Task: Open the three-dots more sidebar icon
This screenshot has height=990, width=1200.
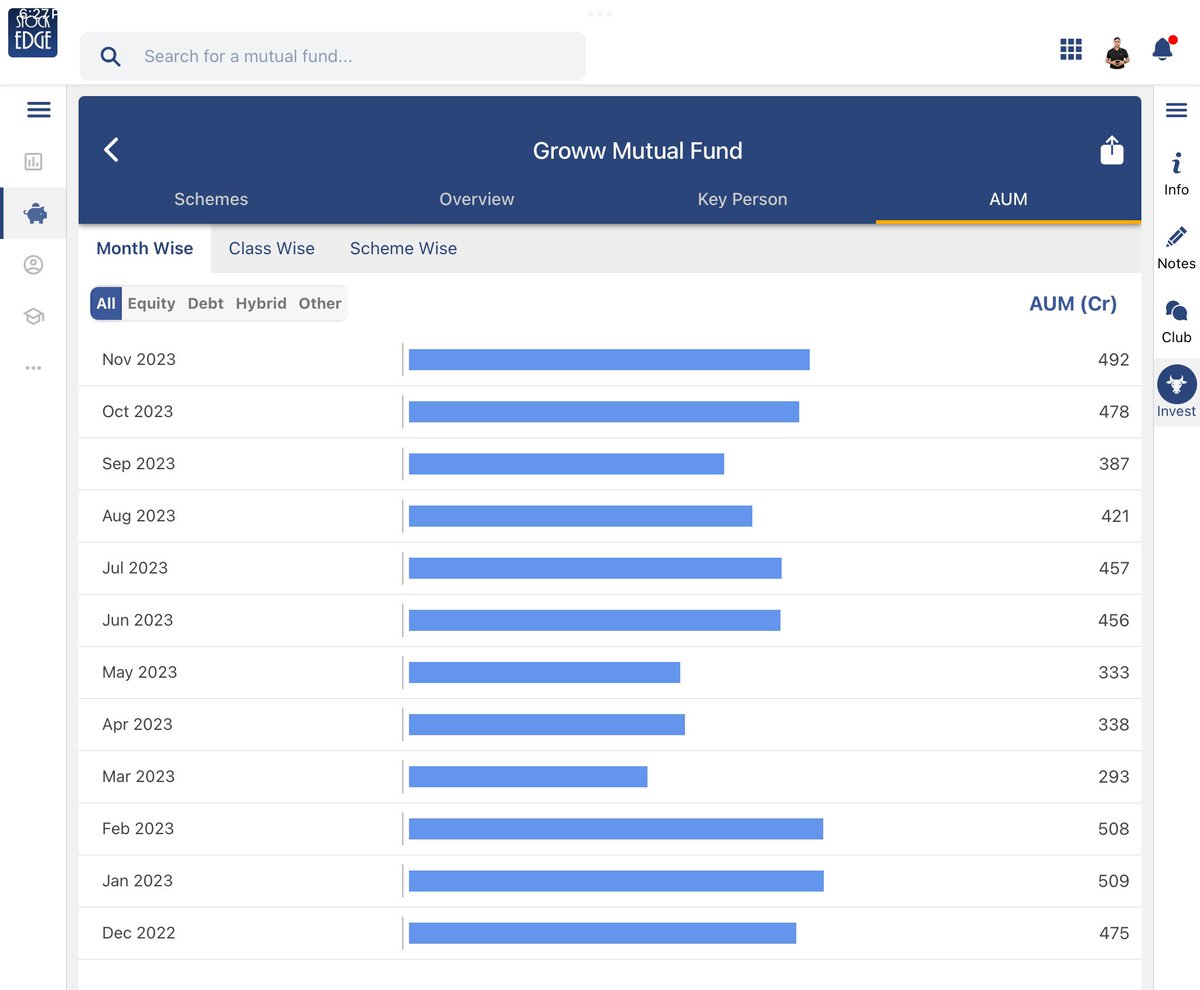Action: point(34,368)
